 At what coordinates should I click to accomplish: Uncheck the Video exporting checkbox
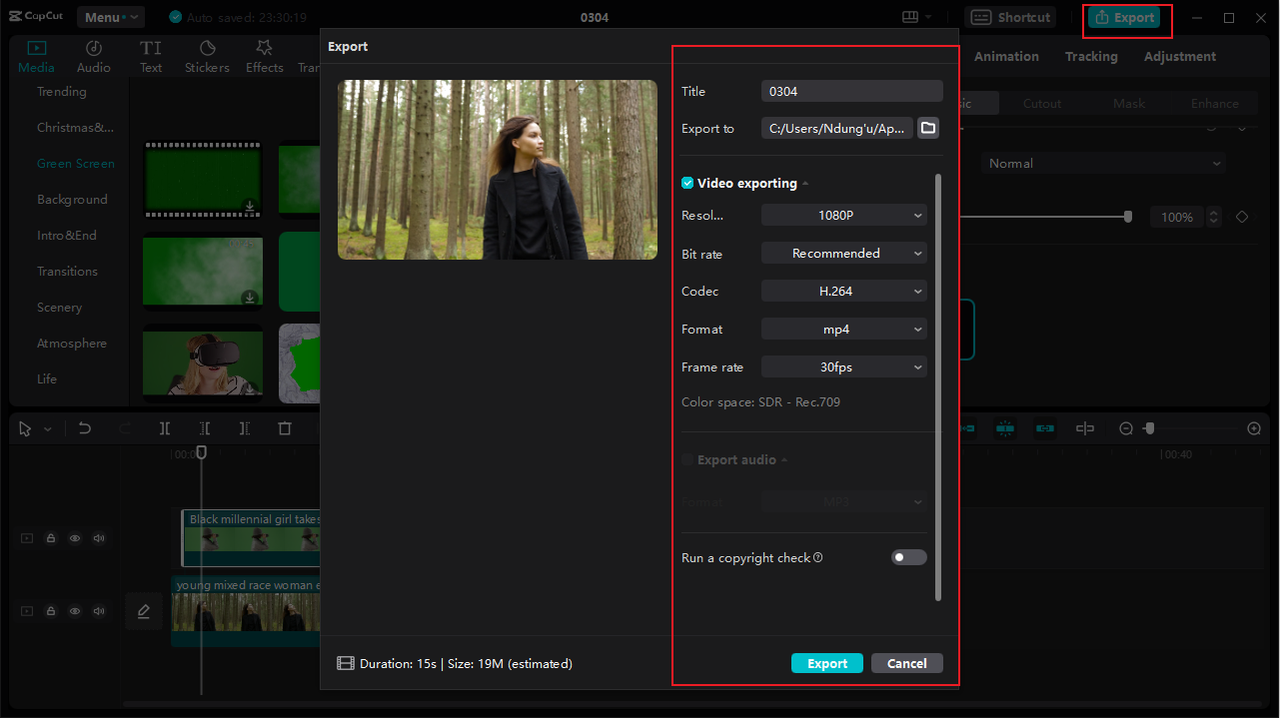pyautogui.click(x=687, y=183)
